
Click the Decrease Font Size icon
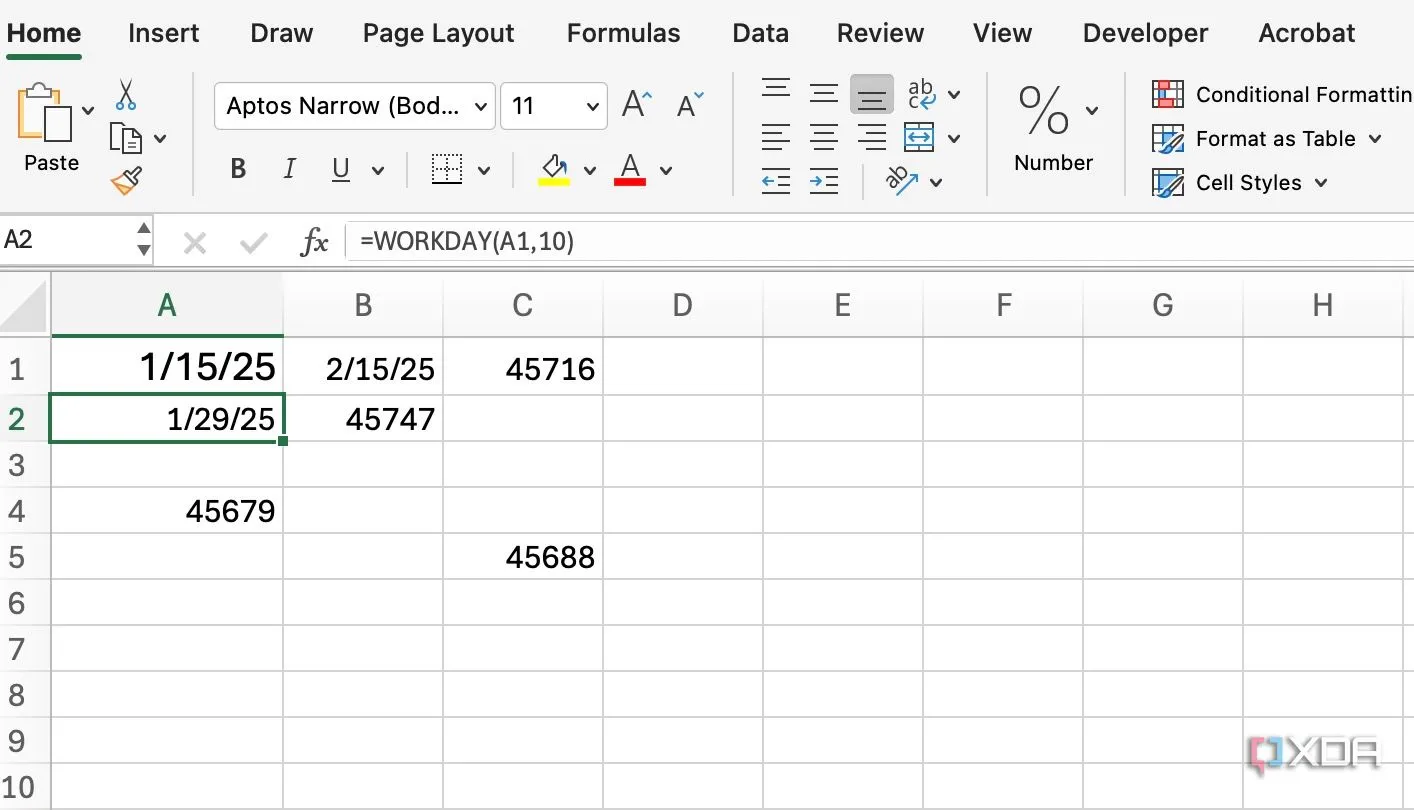[x=690, y=105]
